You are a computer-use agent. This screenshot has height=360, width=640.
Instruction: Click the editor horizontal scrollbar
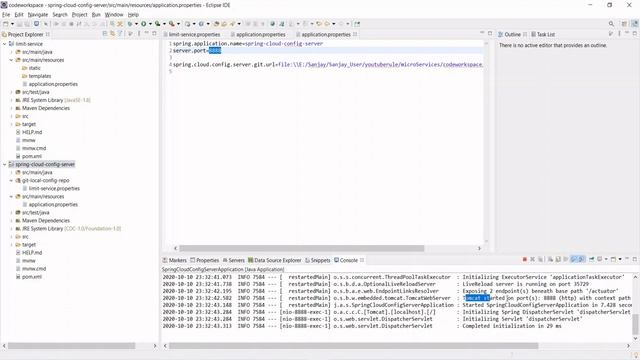pos(302,248)
